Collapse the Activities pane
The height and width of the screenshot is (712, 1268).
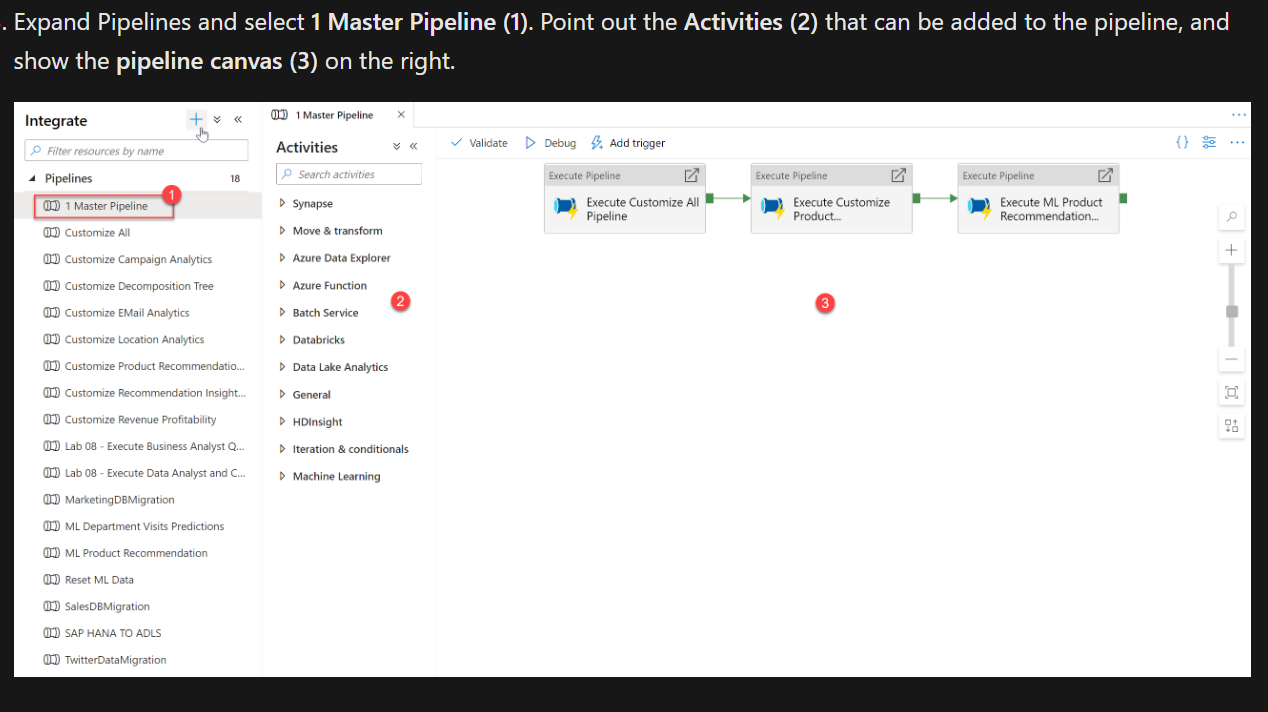click(413, 146)
